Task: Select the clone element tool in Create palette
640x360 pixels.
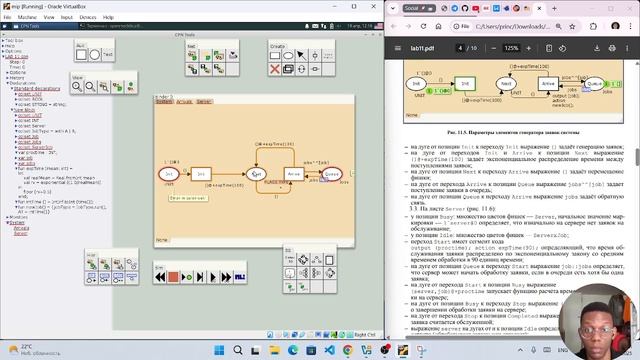Action: click(288, 69)
